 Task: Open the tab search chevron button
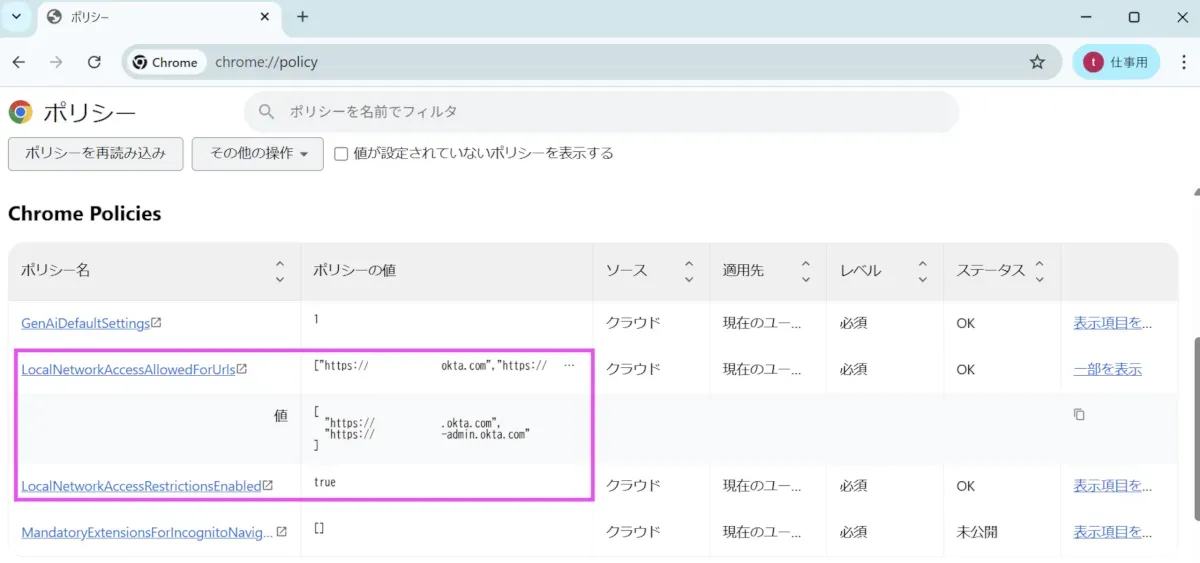16,17
